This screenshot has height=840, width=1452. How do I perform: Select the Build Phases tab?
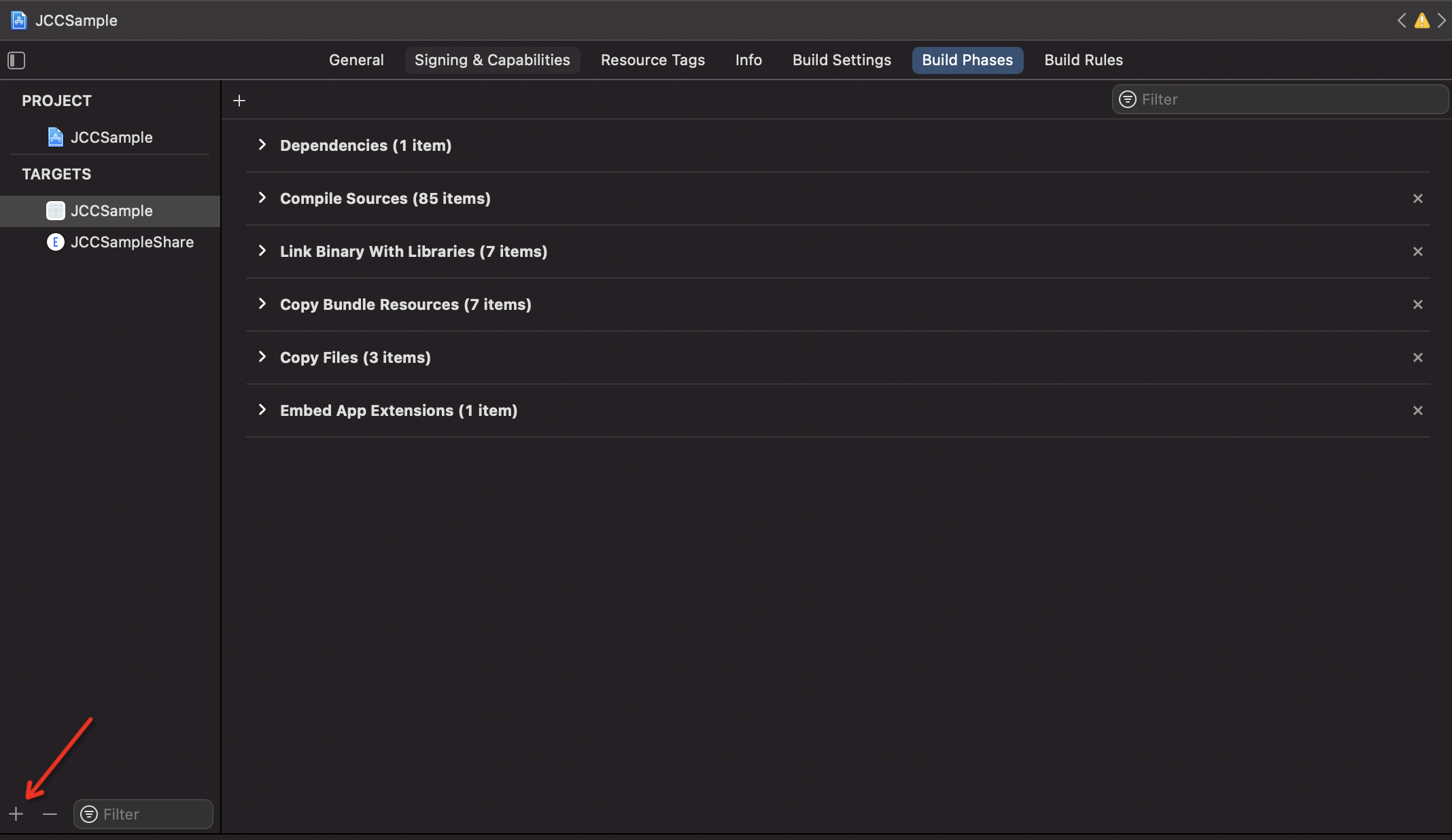(967, 60)
